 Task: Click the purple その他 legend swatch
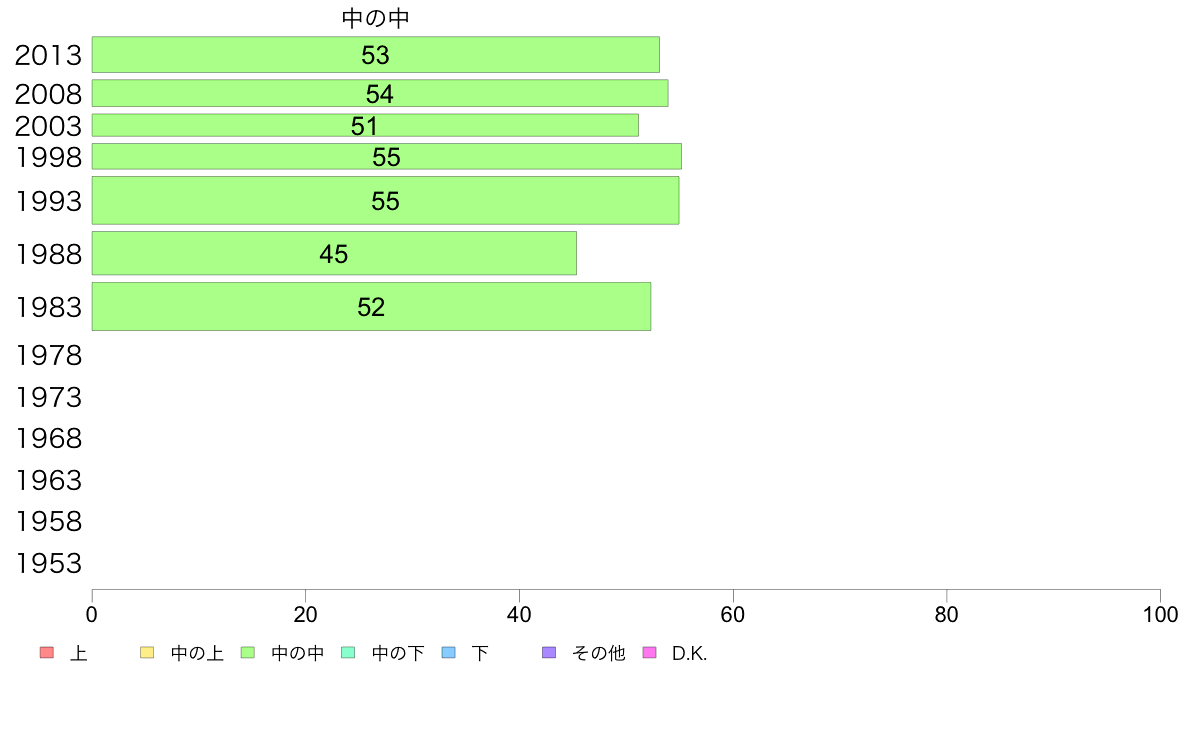click(x=549, y=653)
